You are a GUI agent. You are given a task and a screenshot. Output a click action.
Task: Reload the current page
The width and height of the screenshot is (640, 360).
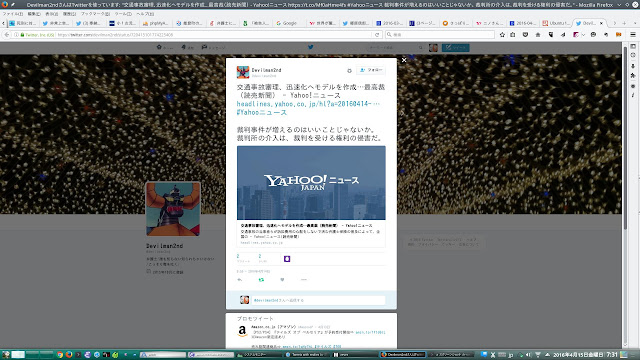click(377, 35)
